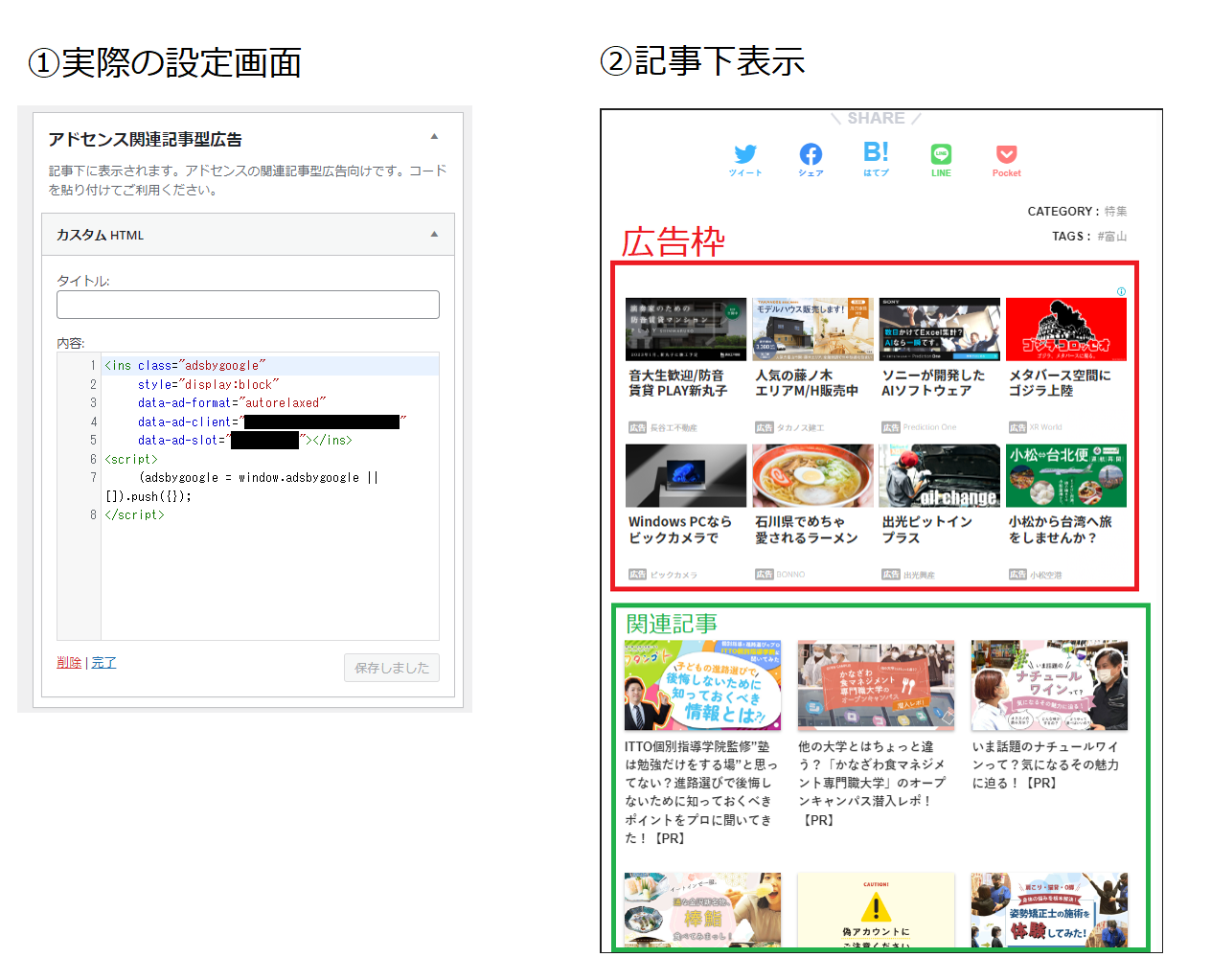Open the 棒鮨 related article thumbnail
The width and height of the screenshot is (1211, 980).
[x=703, y=909]
